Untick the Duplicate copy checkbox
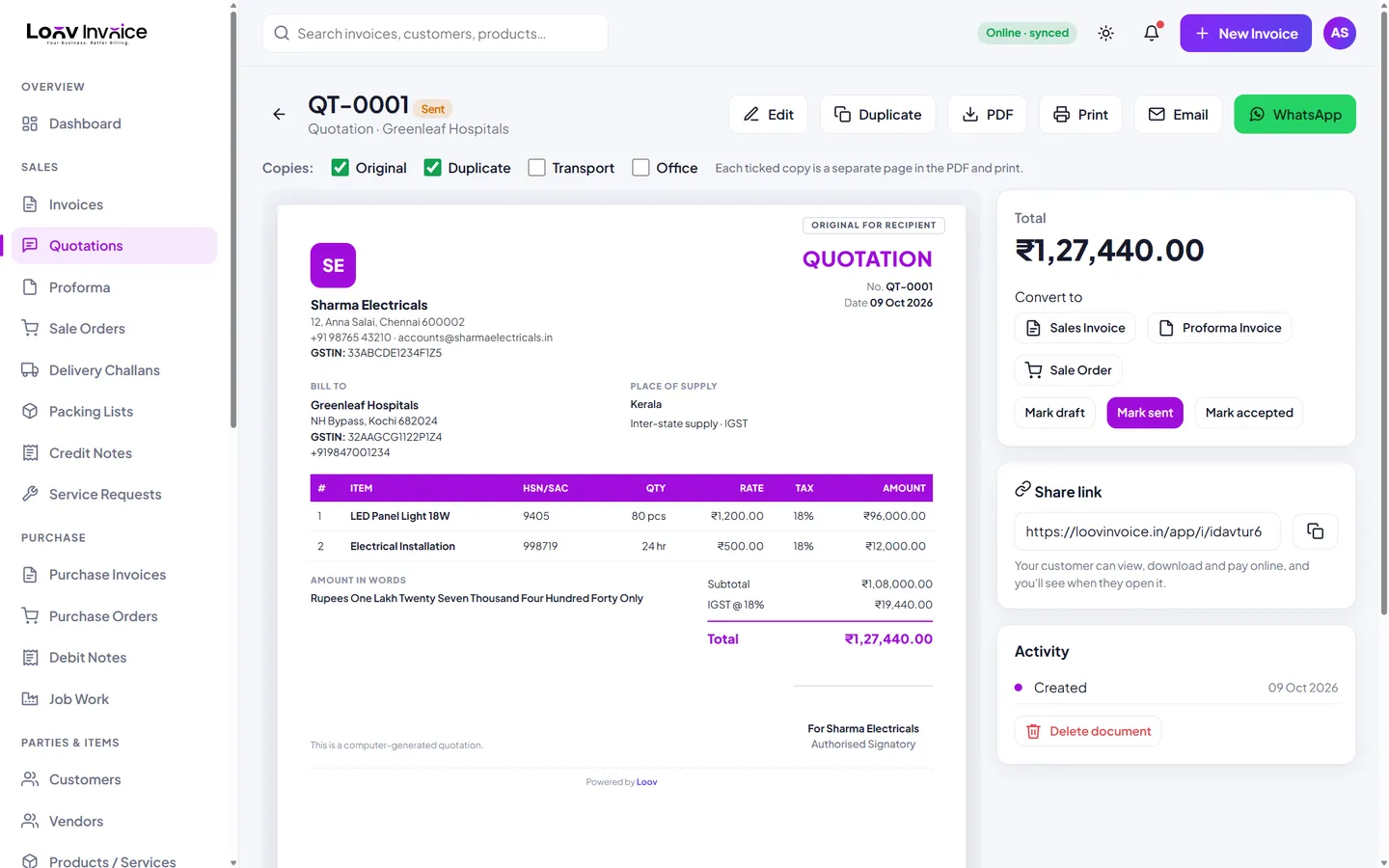 click(432, 168)
